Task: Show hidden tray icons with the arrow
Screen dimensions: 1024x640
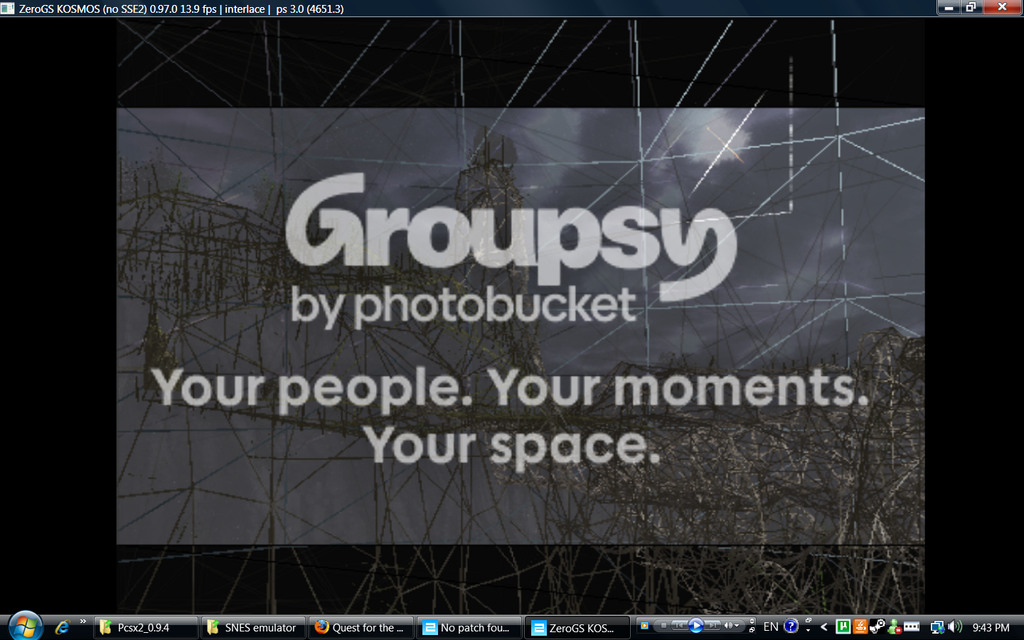Action: 824,627
